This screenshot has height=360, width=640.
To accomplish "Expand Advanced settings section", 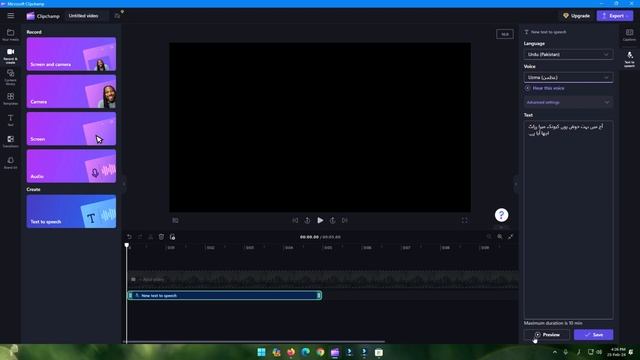I will (568, 102).
